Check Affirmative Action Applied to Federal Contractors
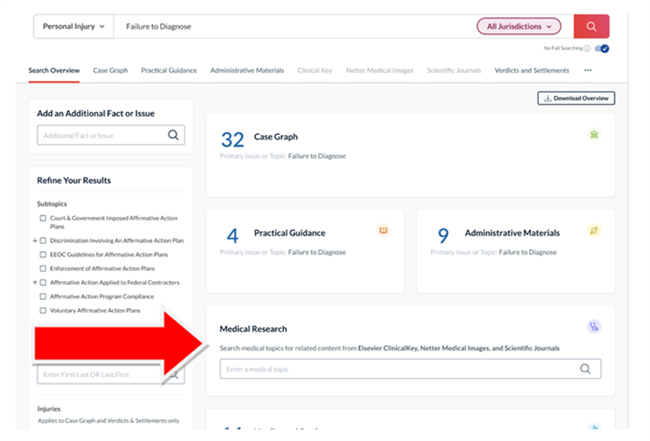Viewport: 650px width, 441px height. click(x=43, y=283)
